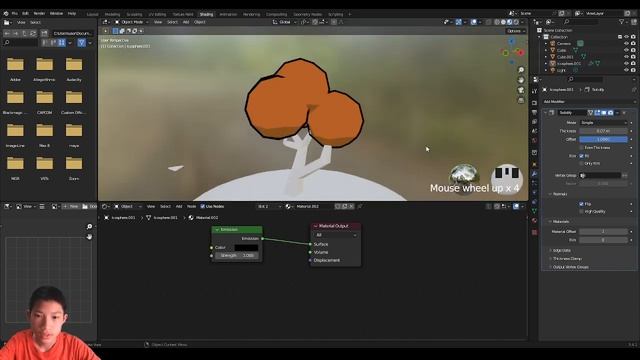Click the zoom magnifier icon in the 3D viewport
This screenshot has width=640, height=360.
coord(521,70)
